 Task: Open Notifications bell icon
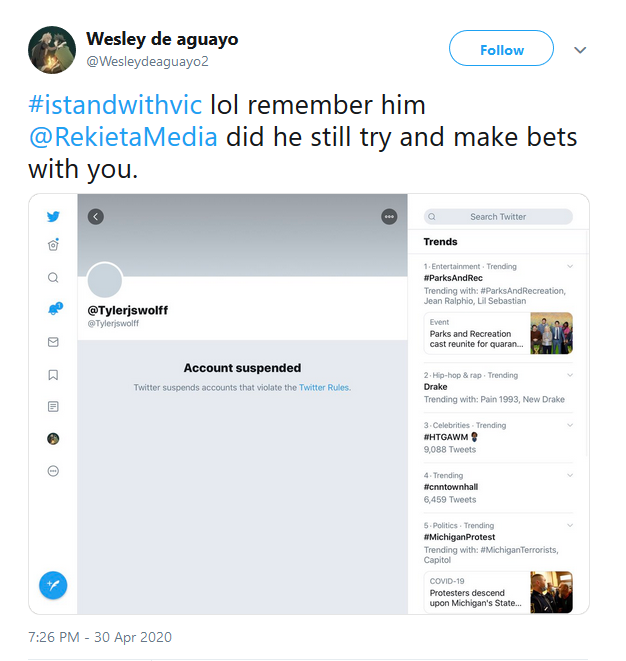(x=55, y=309)
